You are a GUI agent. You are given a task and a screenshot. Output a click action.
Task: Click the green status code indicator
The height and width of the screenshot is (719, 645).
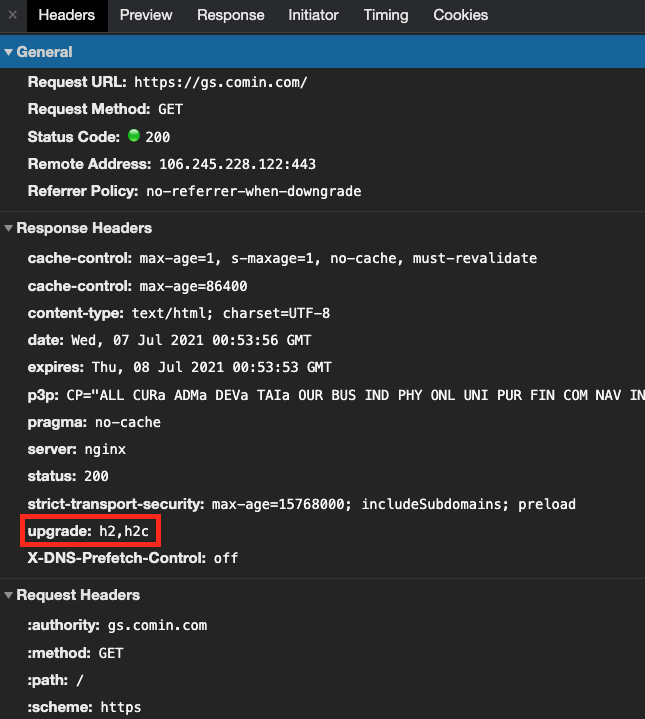[x=133, y=135]
